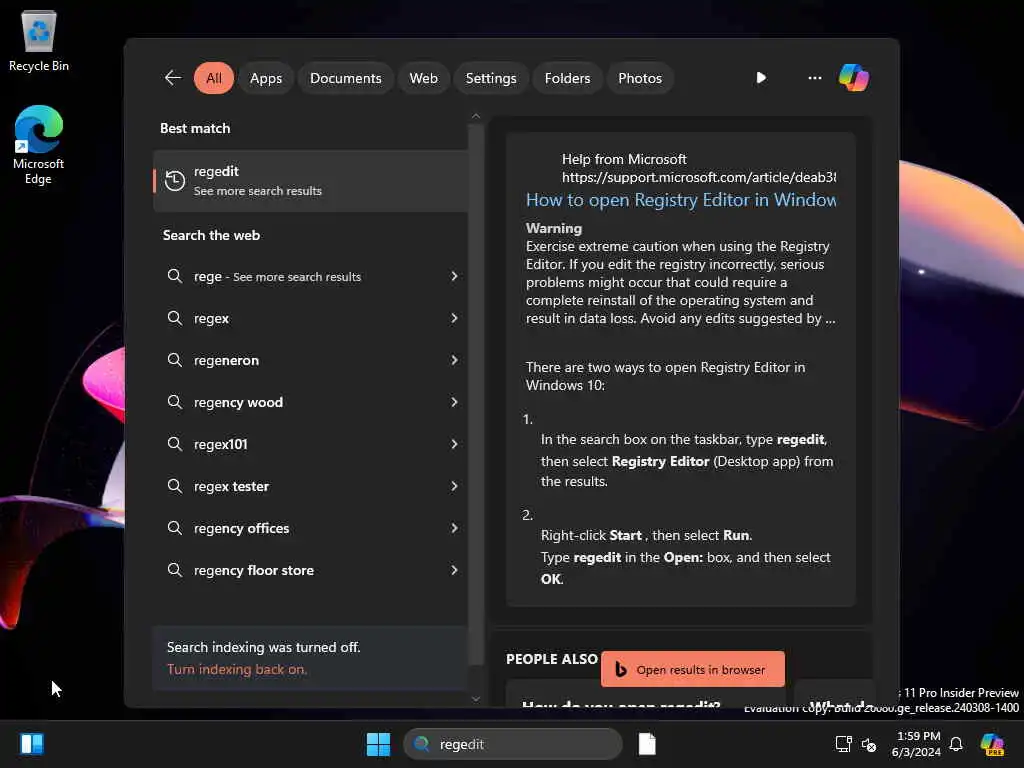The width and height of the screenshot is (1024, 768).
Task: Open How to open Registry Editor link
Action: 680,200
